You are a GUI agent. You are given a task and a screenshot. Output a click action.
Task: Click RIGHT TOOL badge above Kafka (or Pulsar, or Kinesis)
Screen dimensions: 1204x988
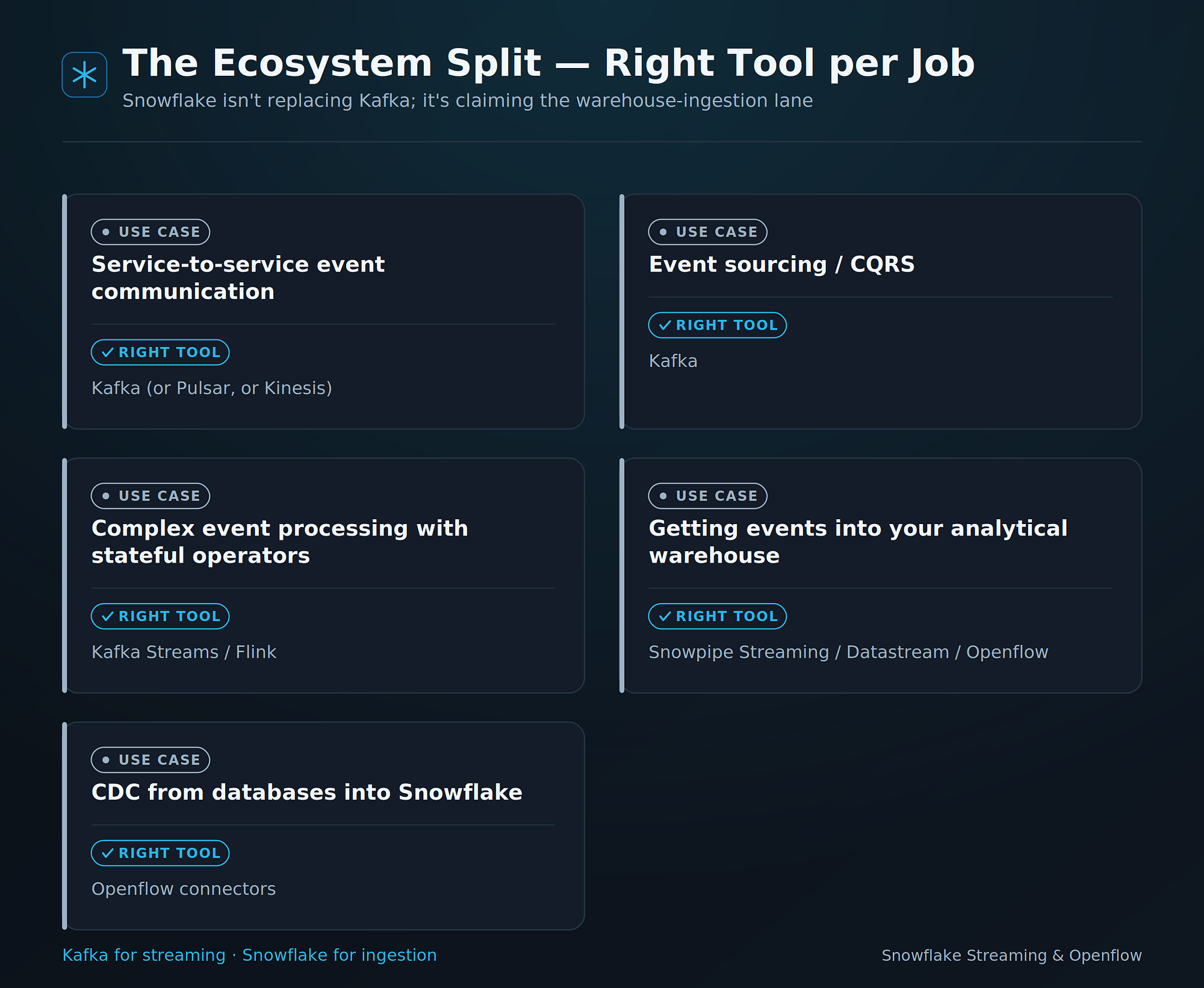160,352
